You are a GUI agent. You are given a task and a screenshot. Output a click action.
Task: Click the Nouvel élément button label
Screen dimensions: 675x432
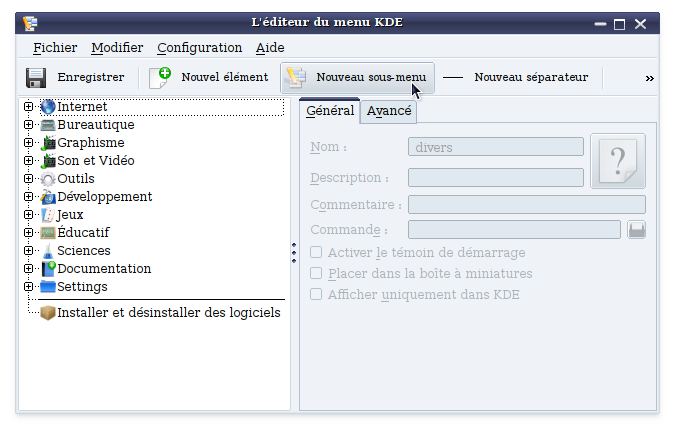point(225,77)
